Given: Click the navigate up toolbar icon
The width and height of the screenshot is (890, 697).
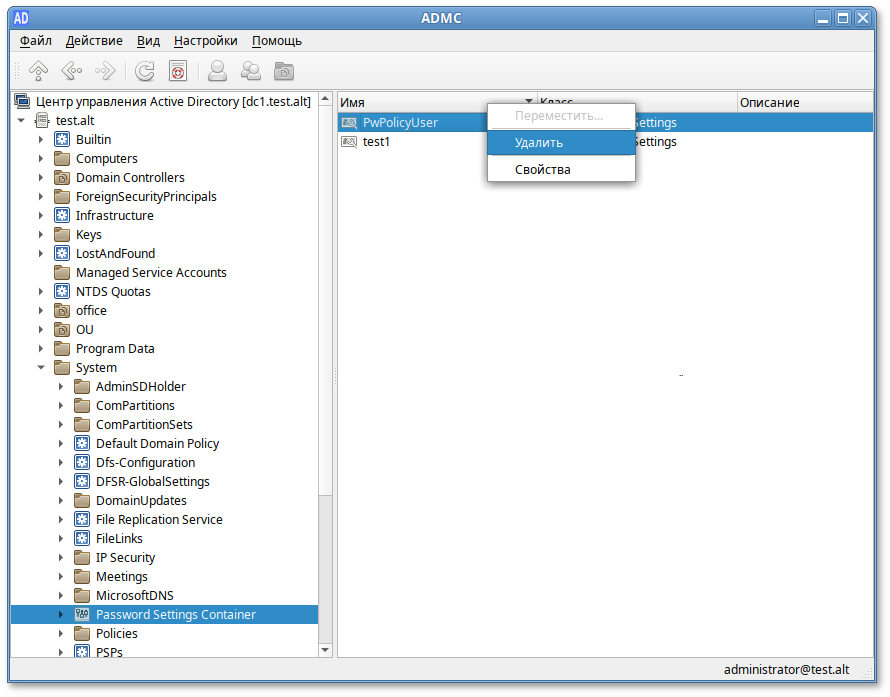Looking at the screenshot, I should coord(39,71).
